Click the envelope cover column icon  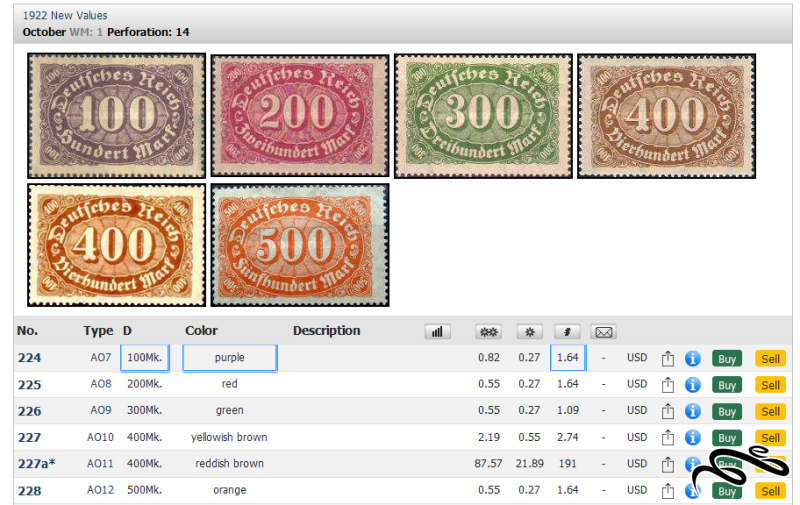coord(604,332)
